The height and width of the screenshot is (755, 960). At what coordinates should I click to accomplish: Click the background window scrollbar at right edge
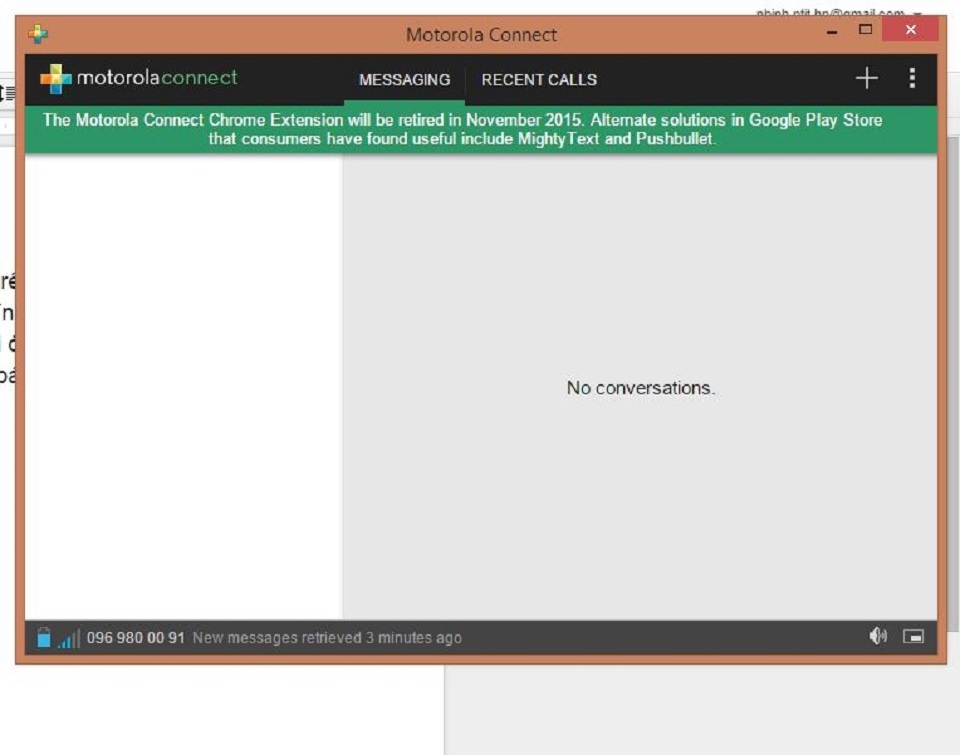pyautogui.click(x=953, y=383)
